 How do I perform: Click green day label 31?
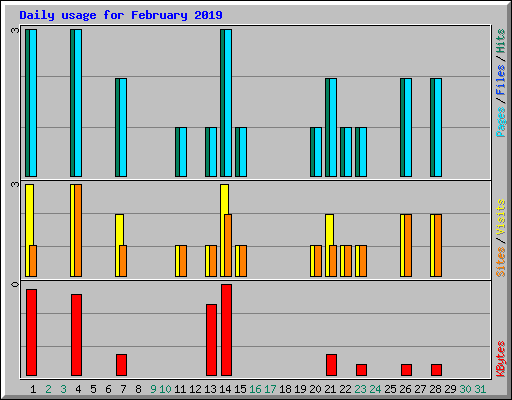480,389
